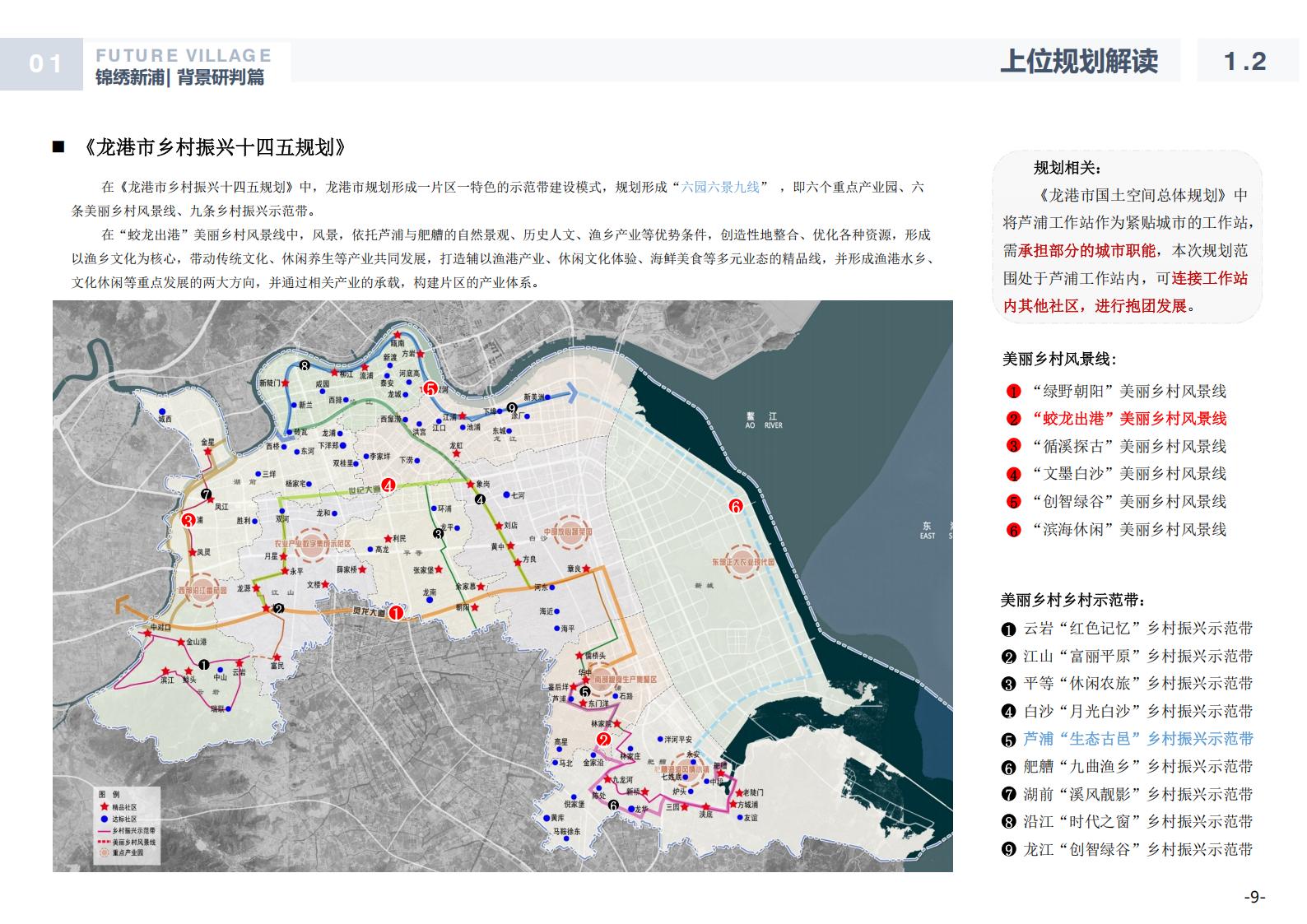Viewport: 1307px width, 924px height.
Task: Click black marker 6 near 龙华 on the map
Action: pyautogui.click(x=613, y=805)
